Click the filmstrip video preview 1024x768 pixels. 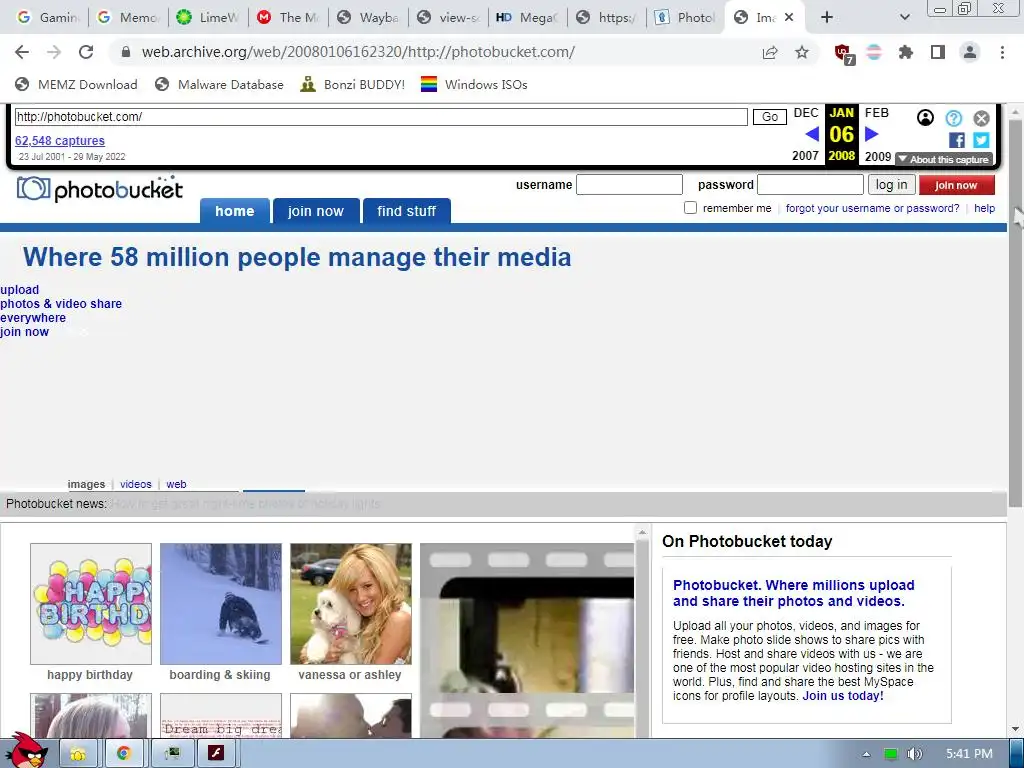527,641
